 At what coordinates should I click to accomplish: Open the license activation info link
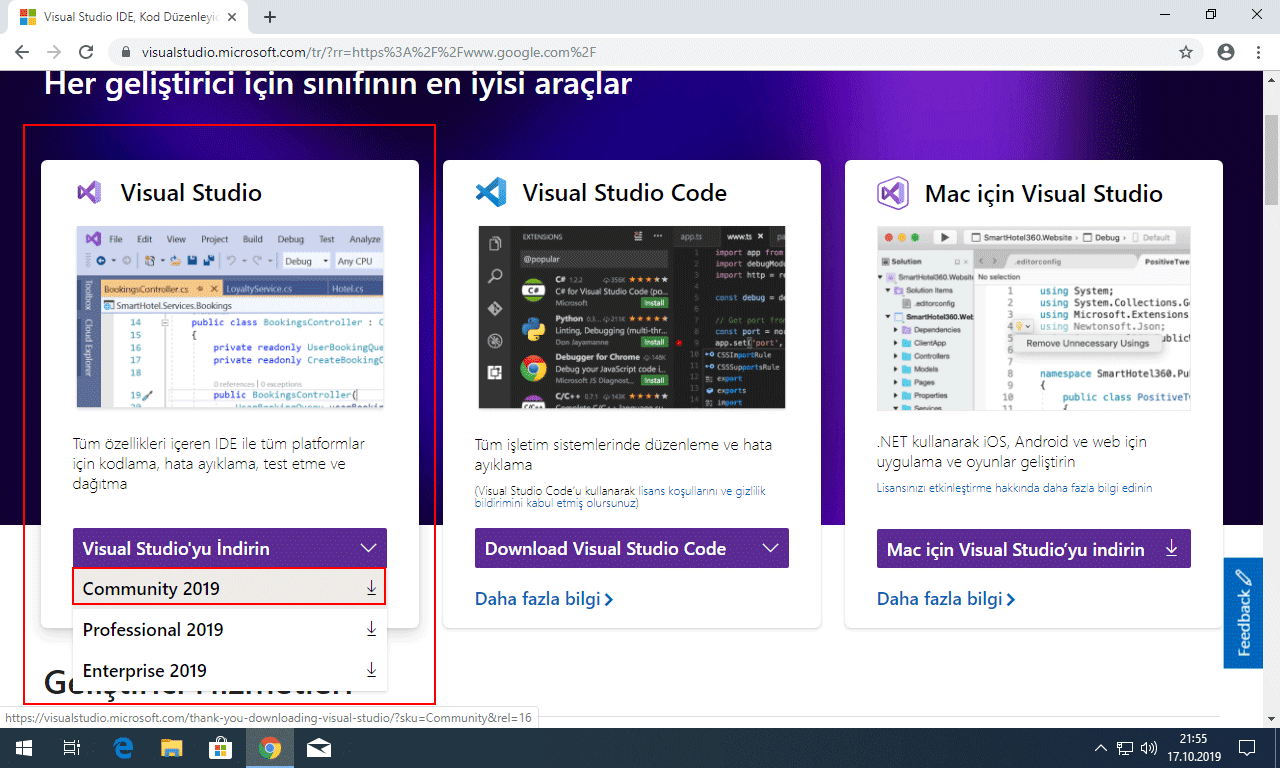[1014, 488]
